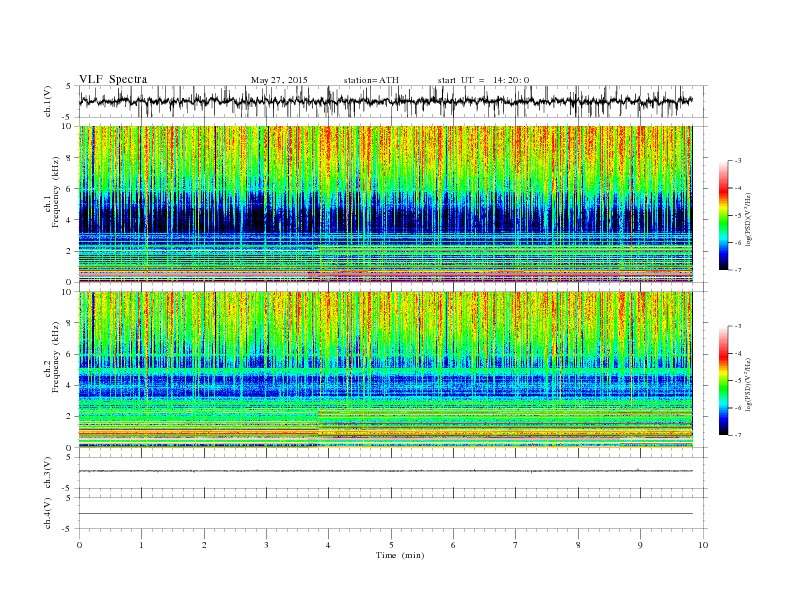Click the date "May 27, 2015"
This screenshot has width=792, height=612.
(x=279, y=80)
